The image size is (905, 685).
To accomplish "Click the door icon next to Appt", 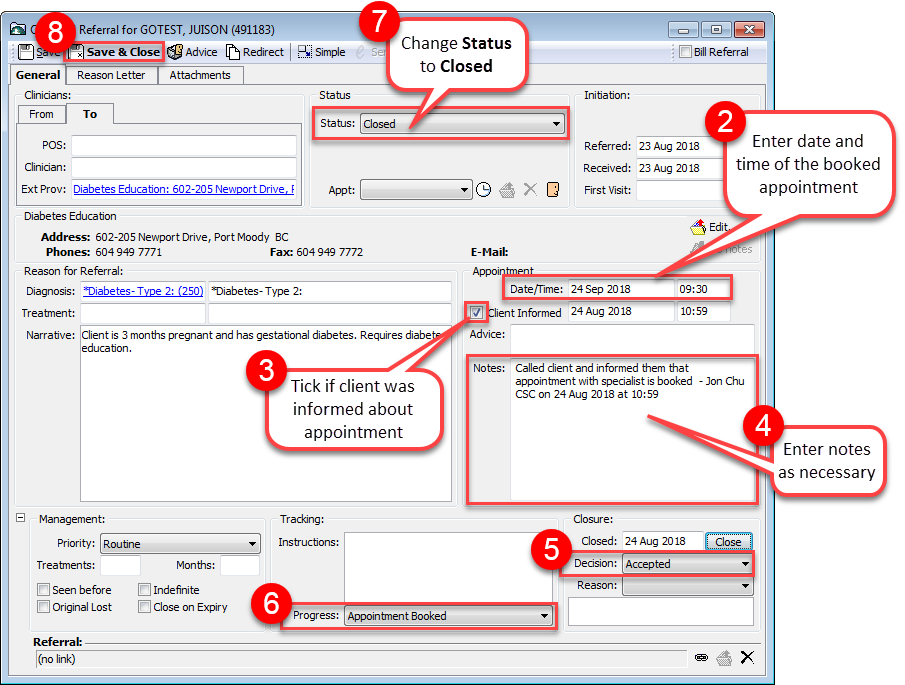I will [x=553, y=190].
